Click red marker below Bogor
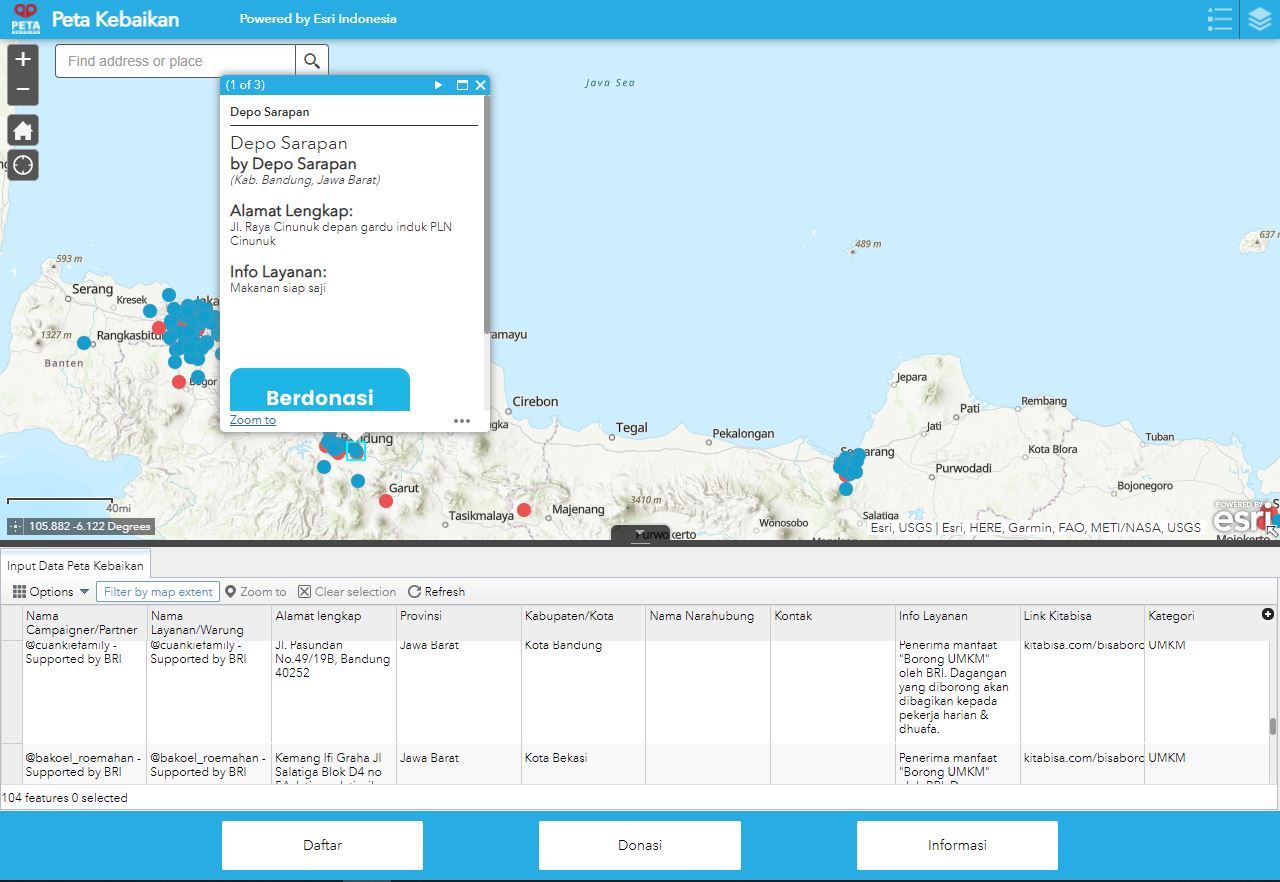 [179, 382]
